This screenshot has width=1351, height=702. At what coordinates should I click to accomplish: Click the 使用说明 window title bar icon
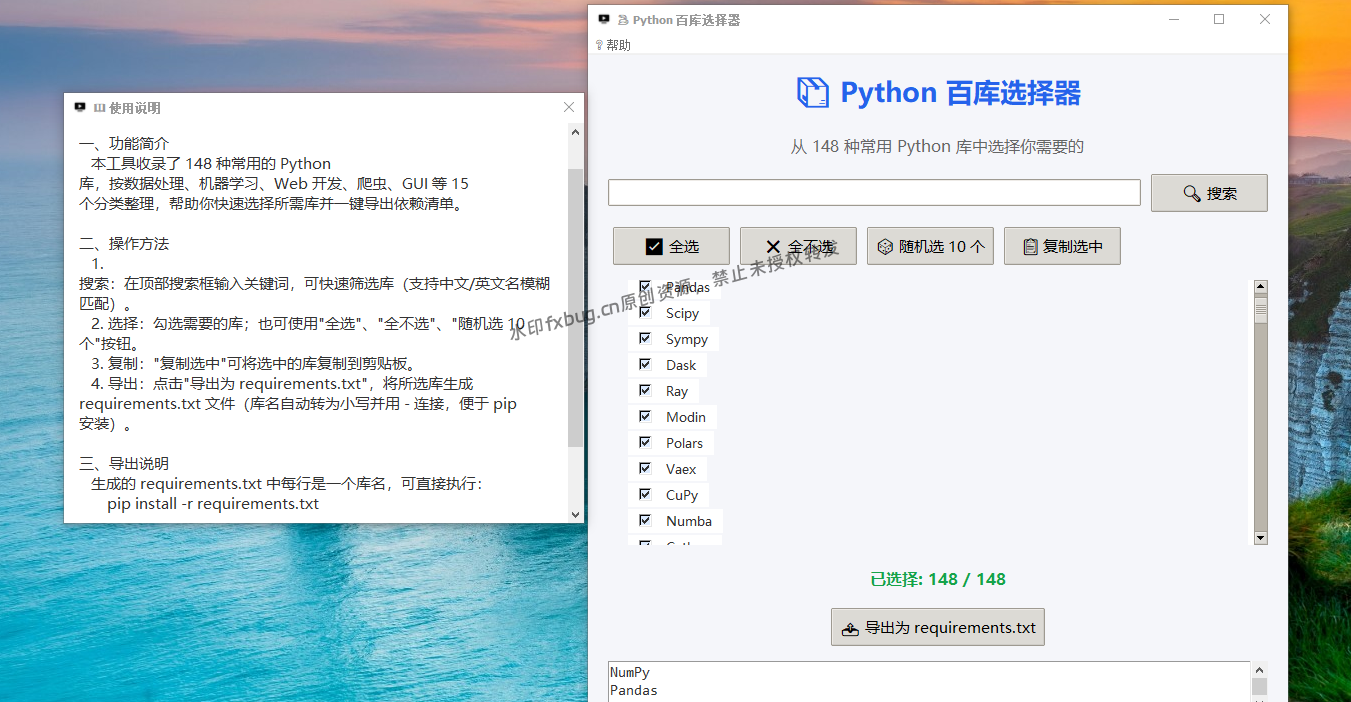tap(80, 107)
